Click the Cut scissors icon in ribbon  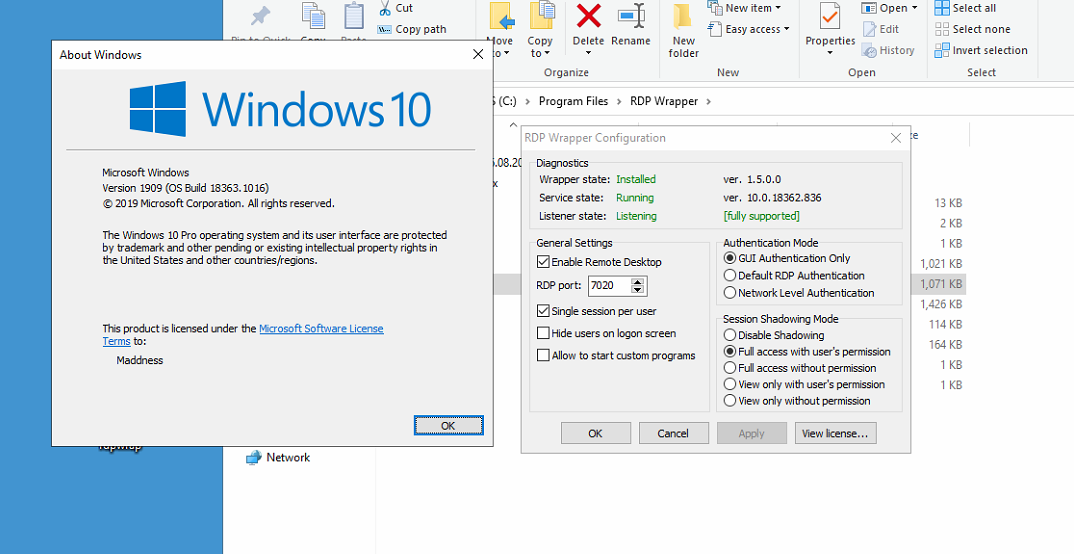tap(385, 8)
